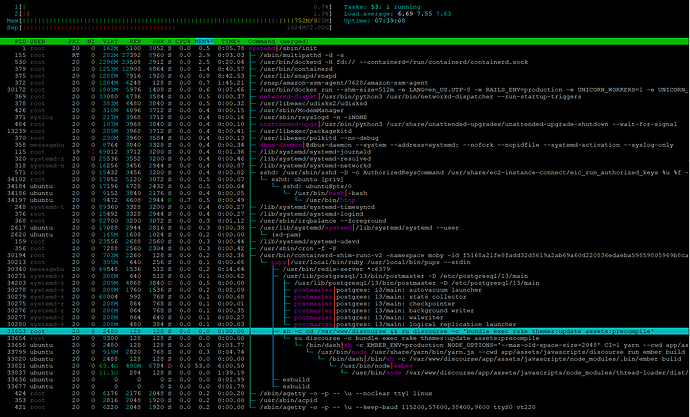Select the /usr/bin/containerd row with PID 379

(345, 69)
